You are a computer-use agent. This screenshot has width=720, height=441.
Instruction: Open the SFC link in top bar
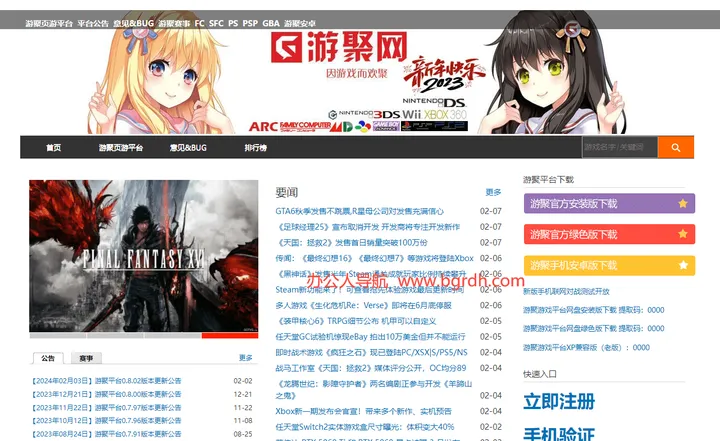(x=216, y=23)
